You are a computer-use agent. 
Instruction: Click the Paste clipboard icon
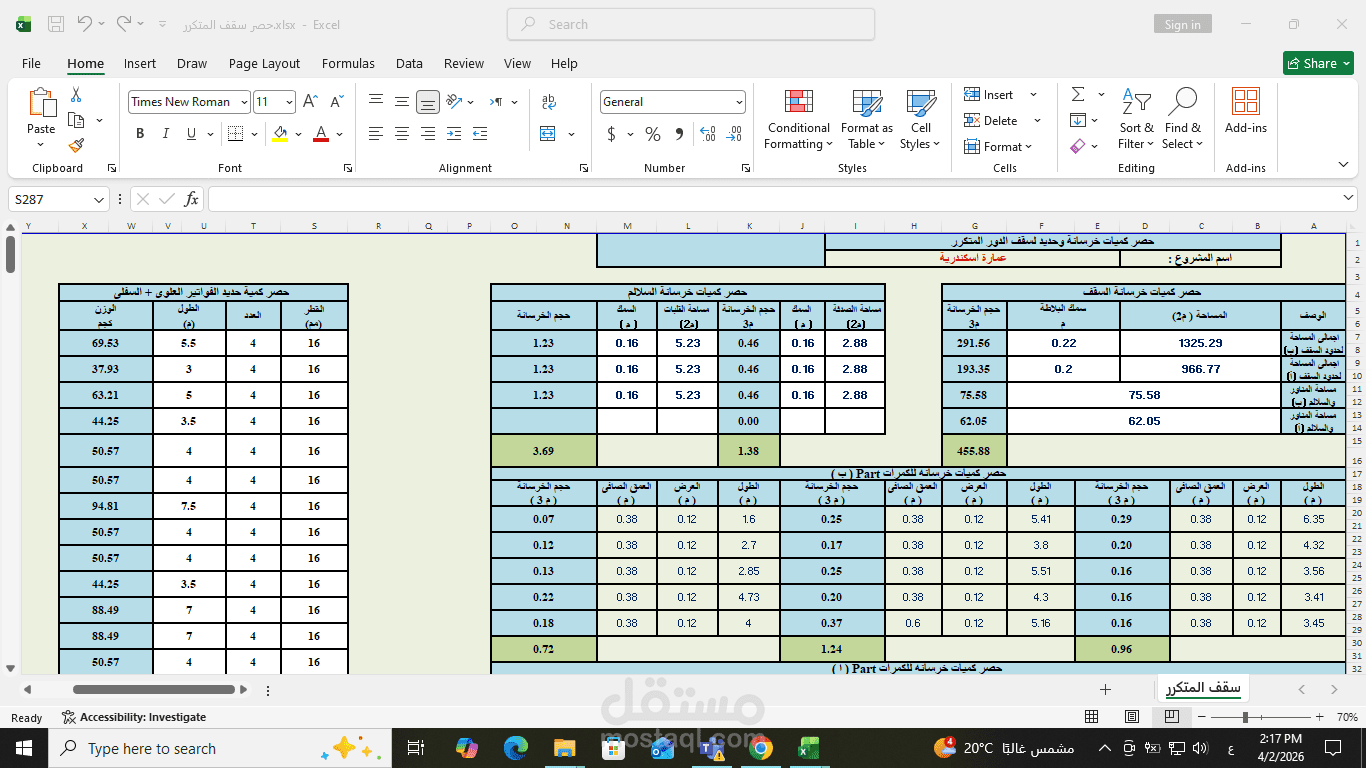[41, 103]
